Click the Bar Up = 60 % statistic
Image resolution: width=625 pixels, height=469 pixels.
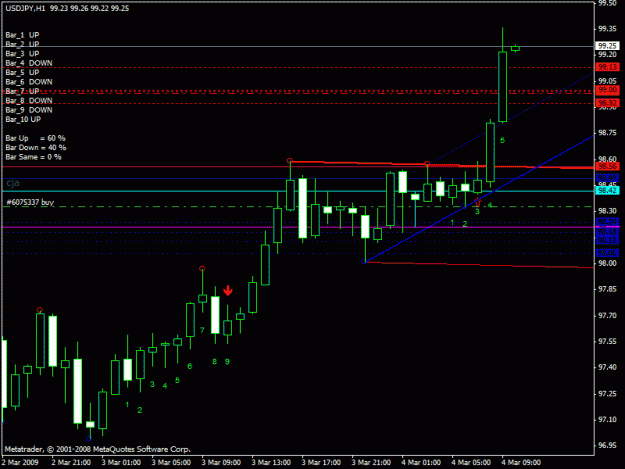35,138
